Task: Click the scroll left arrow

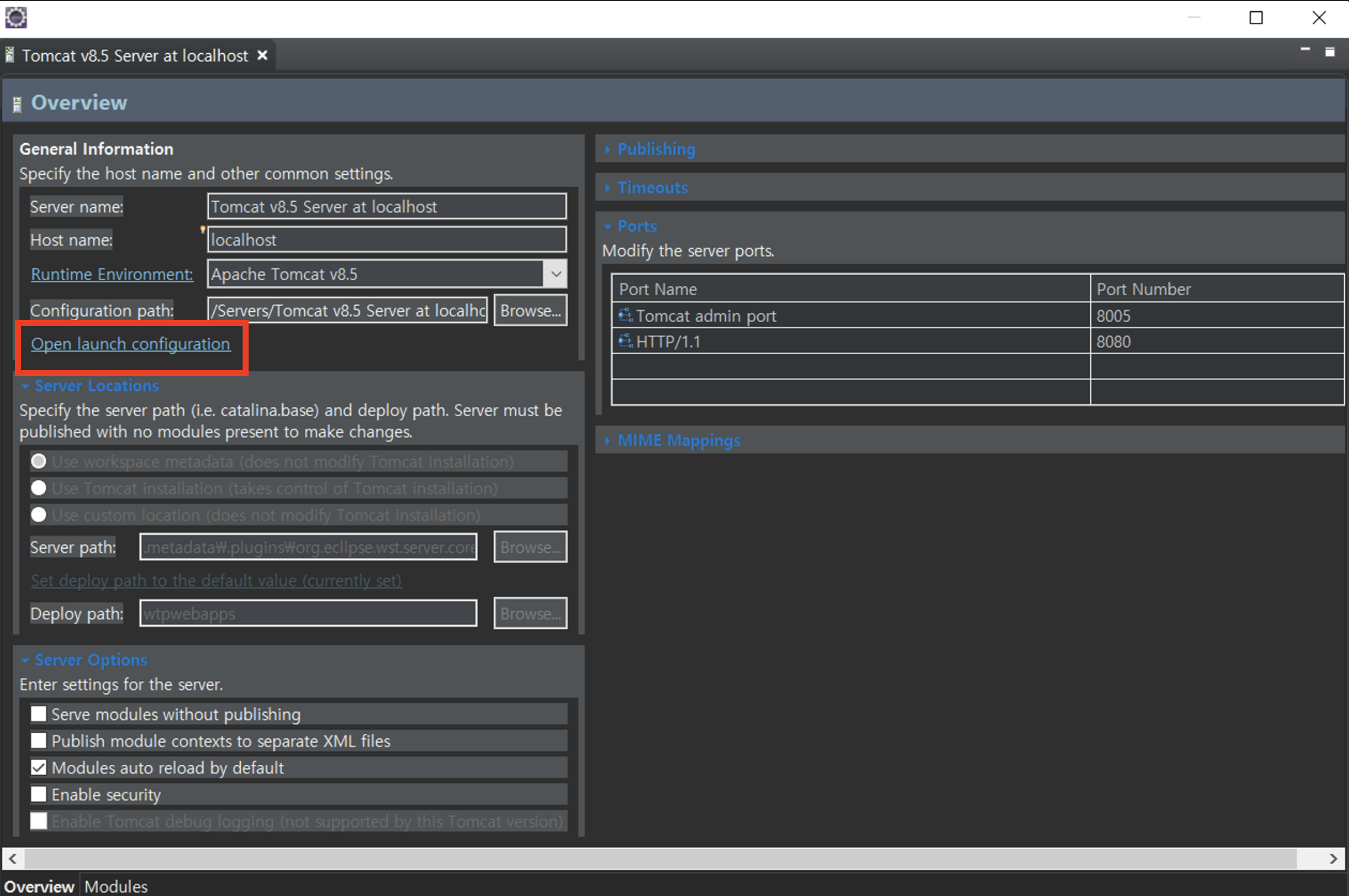Action: click(13, 858)
